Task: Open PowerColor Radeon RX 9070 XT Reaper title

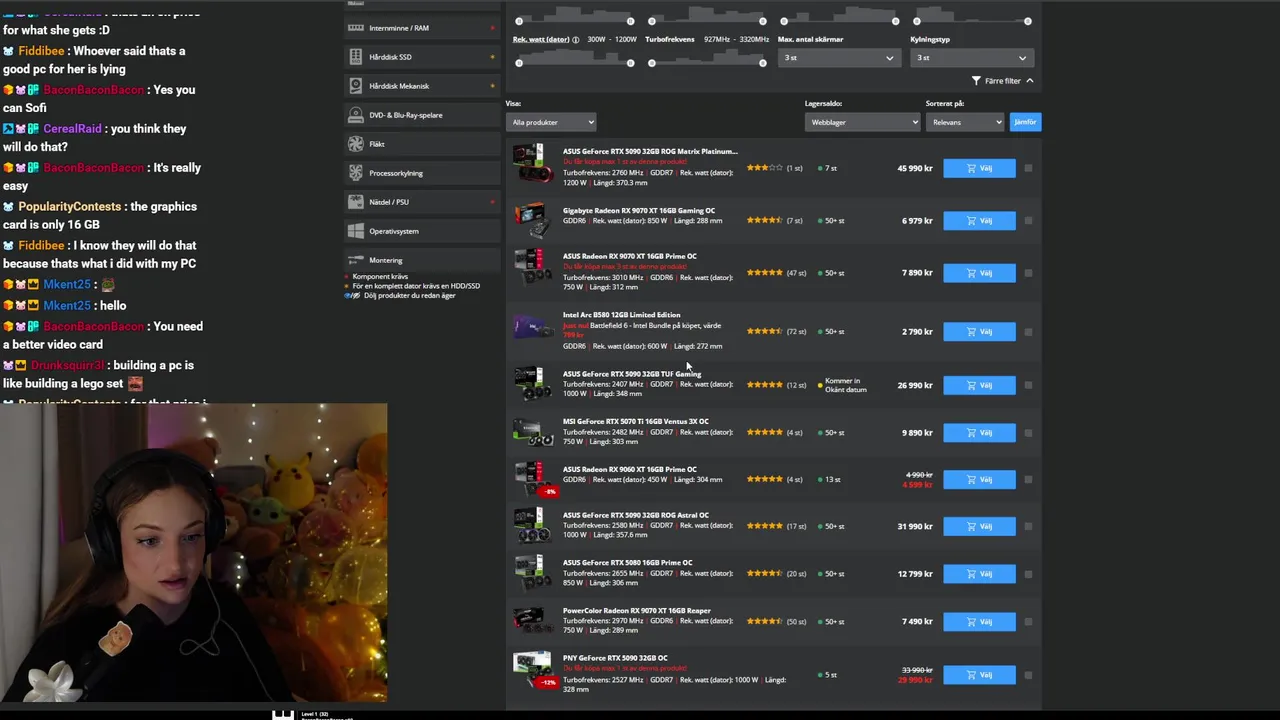Action: pos(637,610)
